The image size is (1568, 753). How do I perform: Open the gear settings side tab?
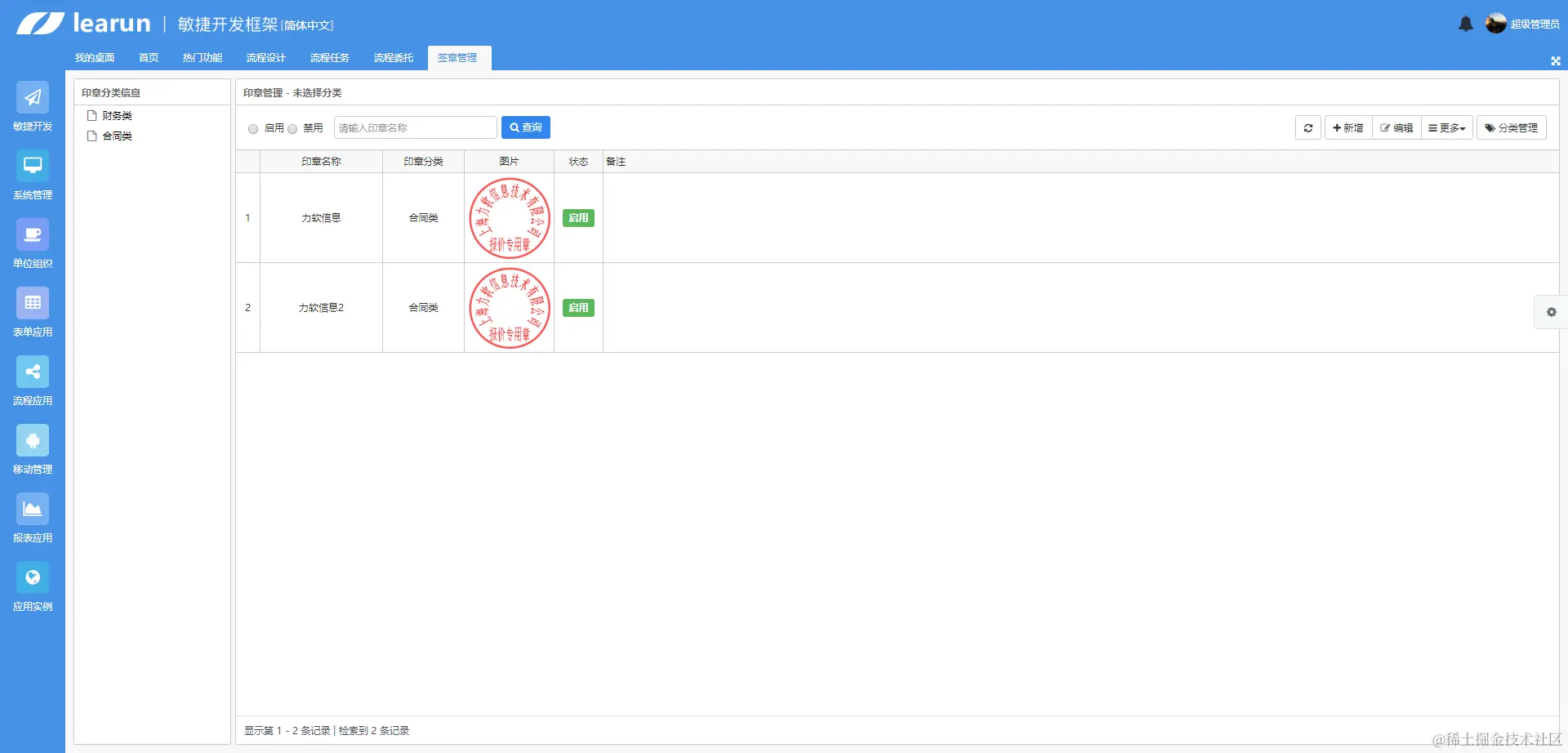pyautogui.click(x=1551, y=312)
